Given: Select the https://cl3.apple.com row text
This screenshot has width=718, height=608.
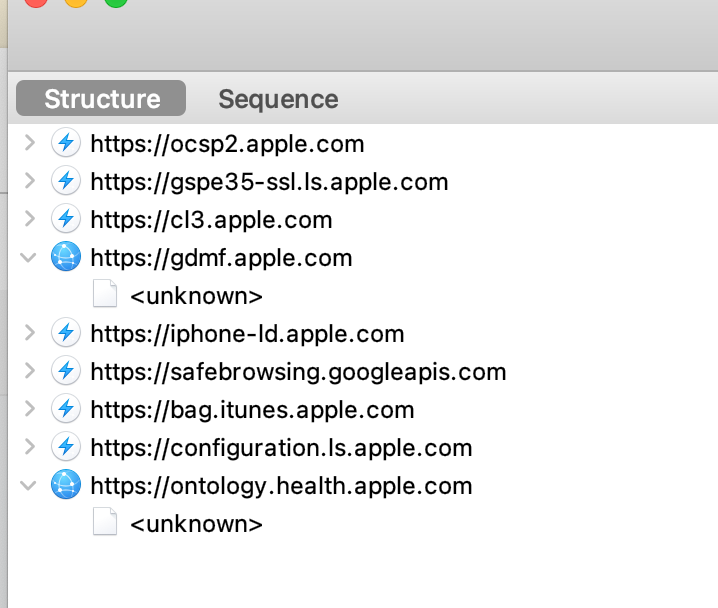Looking at the screenshot, I should [x=211, y=221].
